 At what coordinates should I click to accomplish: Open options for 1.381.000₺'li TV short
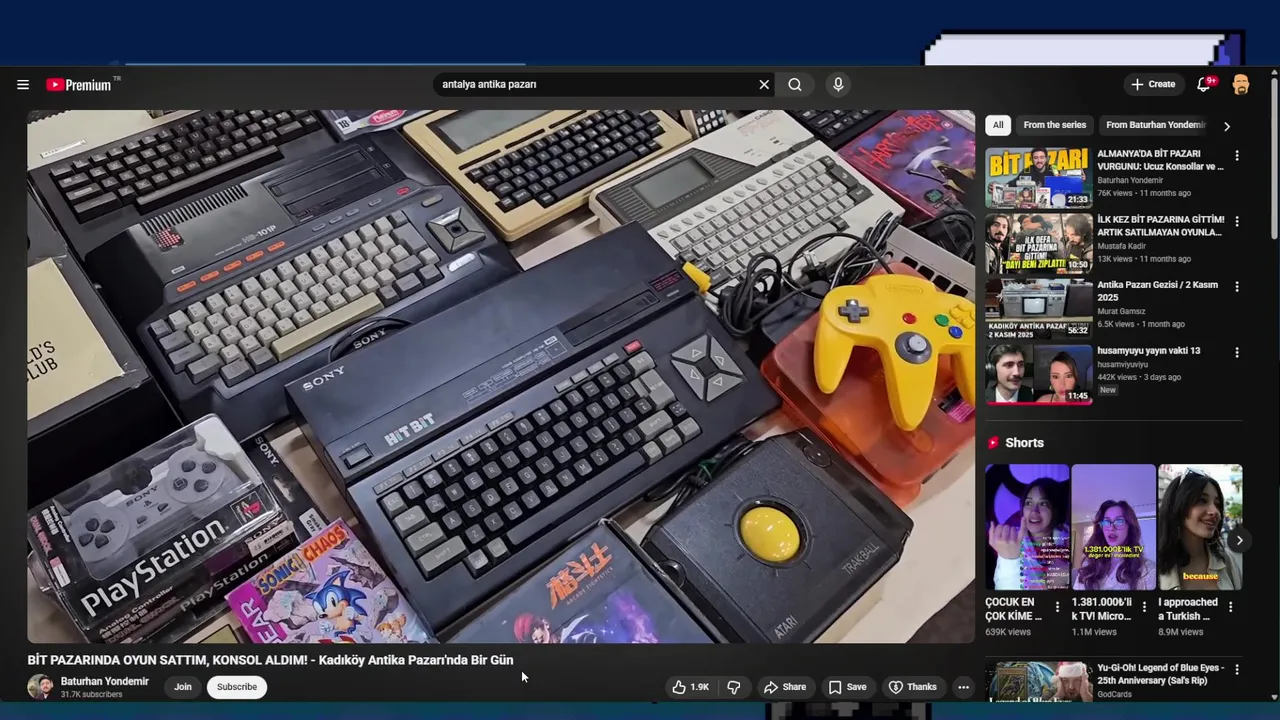click(x=1144, y=607)
